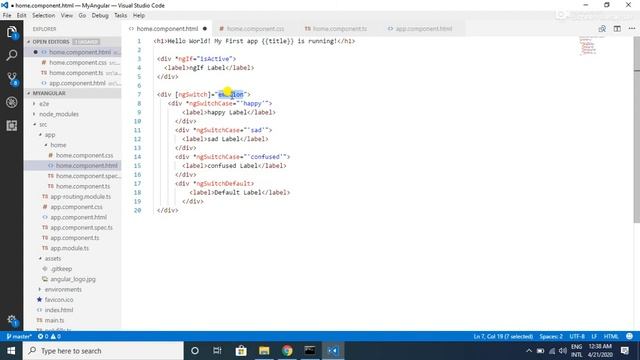
Task: Click the feedback smiley in the status bar
Action: coord(629,336)
